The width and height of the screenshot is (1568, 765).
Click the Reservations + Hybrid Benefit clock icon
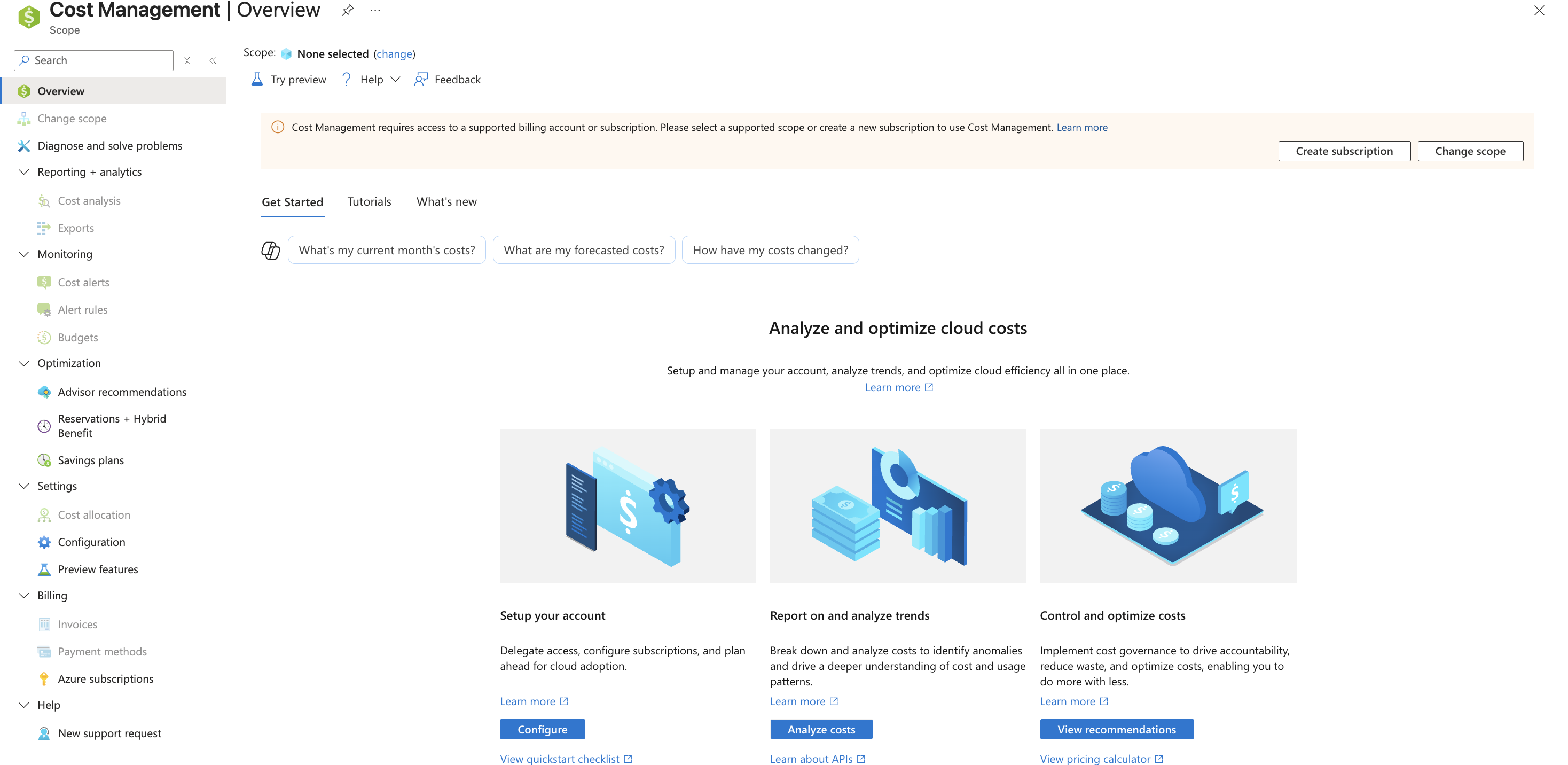[44, 426]
